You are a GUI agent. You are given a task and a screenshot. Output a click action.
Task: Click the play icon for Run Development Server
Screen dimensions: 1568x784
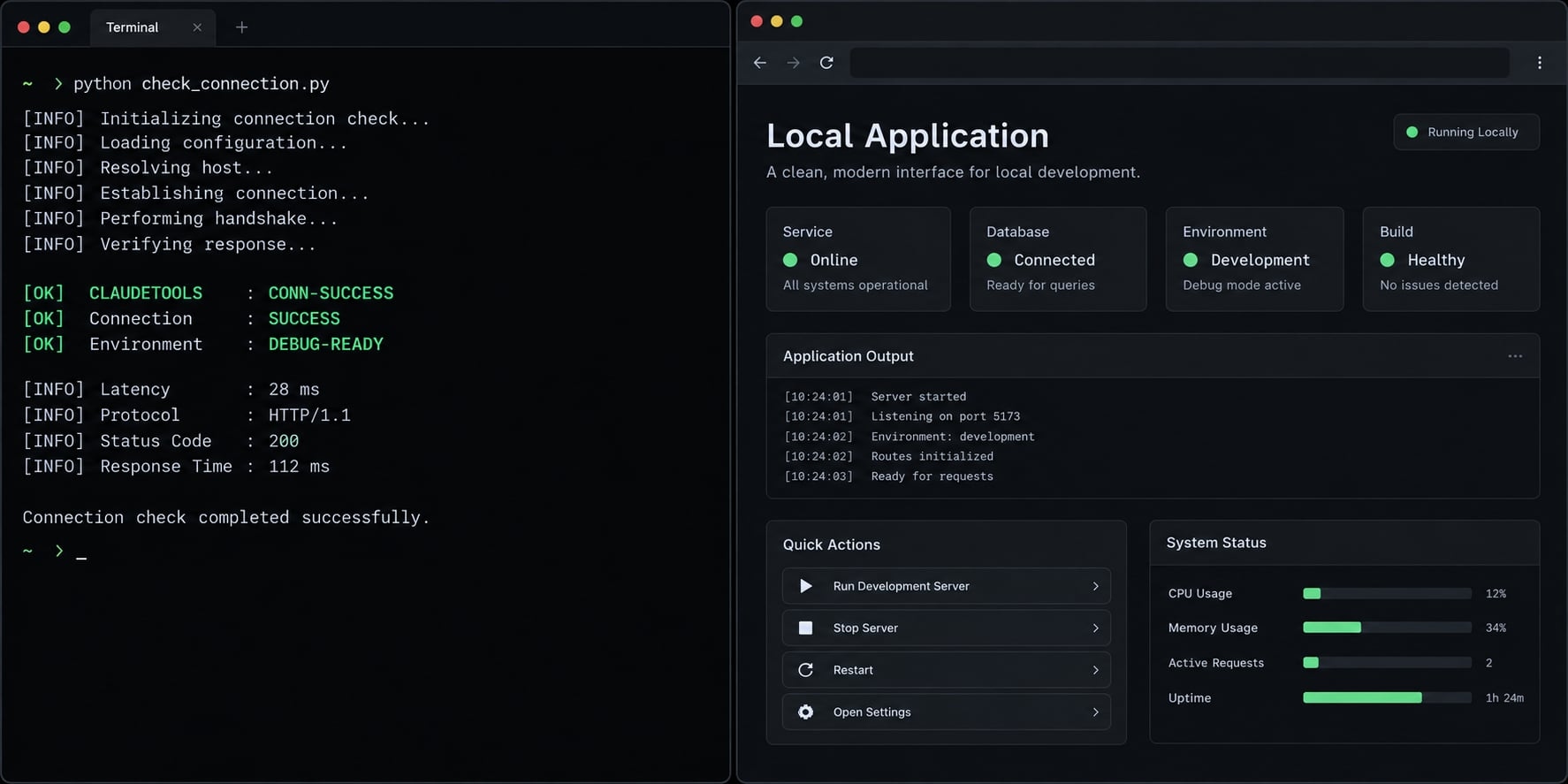click(x=805, y=586)
